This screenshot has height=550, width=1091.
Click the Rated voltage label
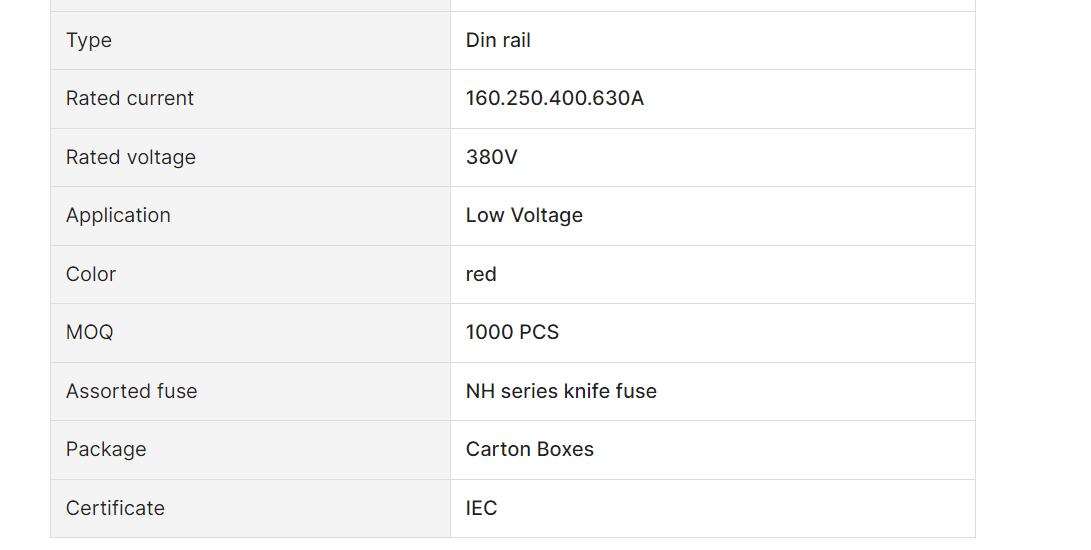131,157
